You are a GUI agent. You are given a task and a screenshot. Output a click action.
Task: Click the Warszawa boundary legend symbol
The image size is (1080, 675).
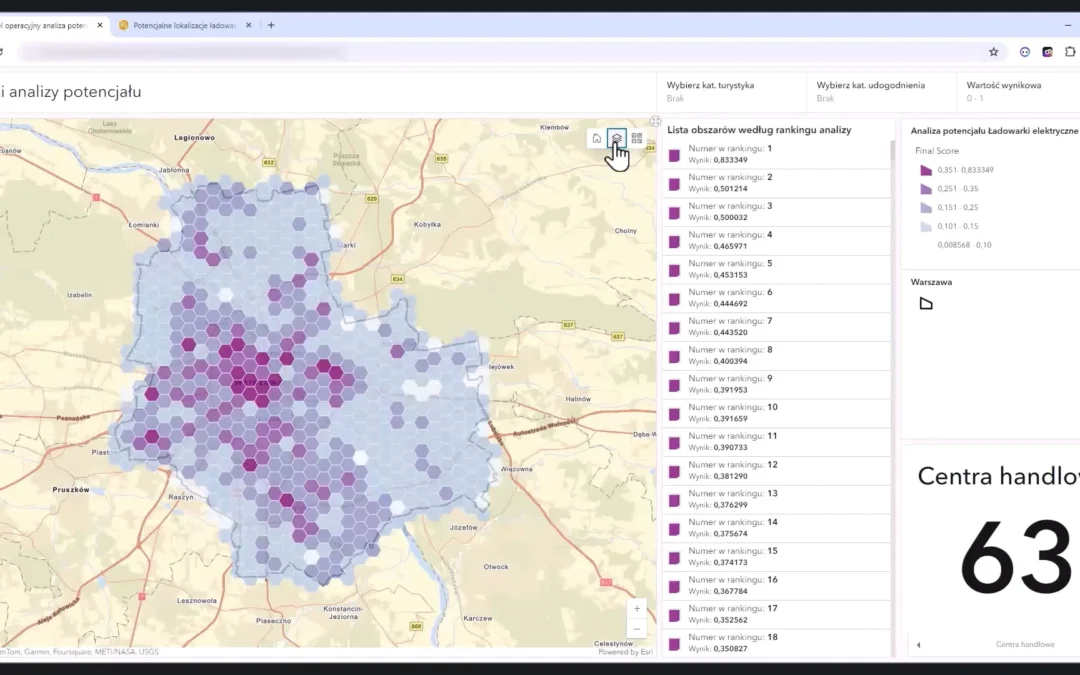(x=926, y=303)
